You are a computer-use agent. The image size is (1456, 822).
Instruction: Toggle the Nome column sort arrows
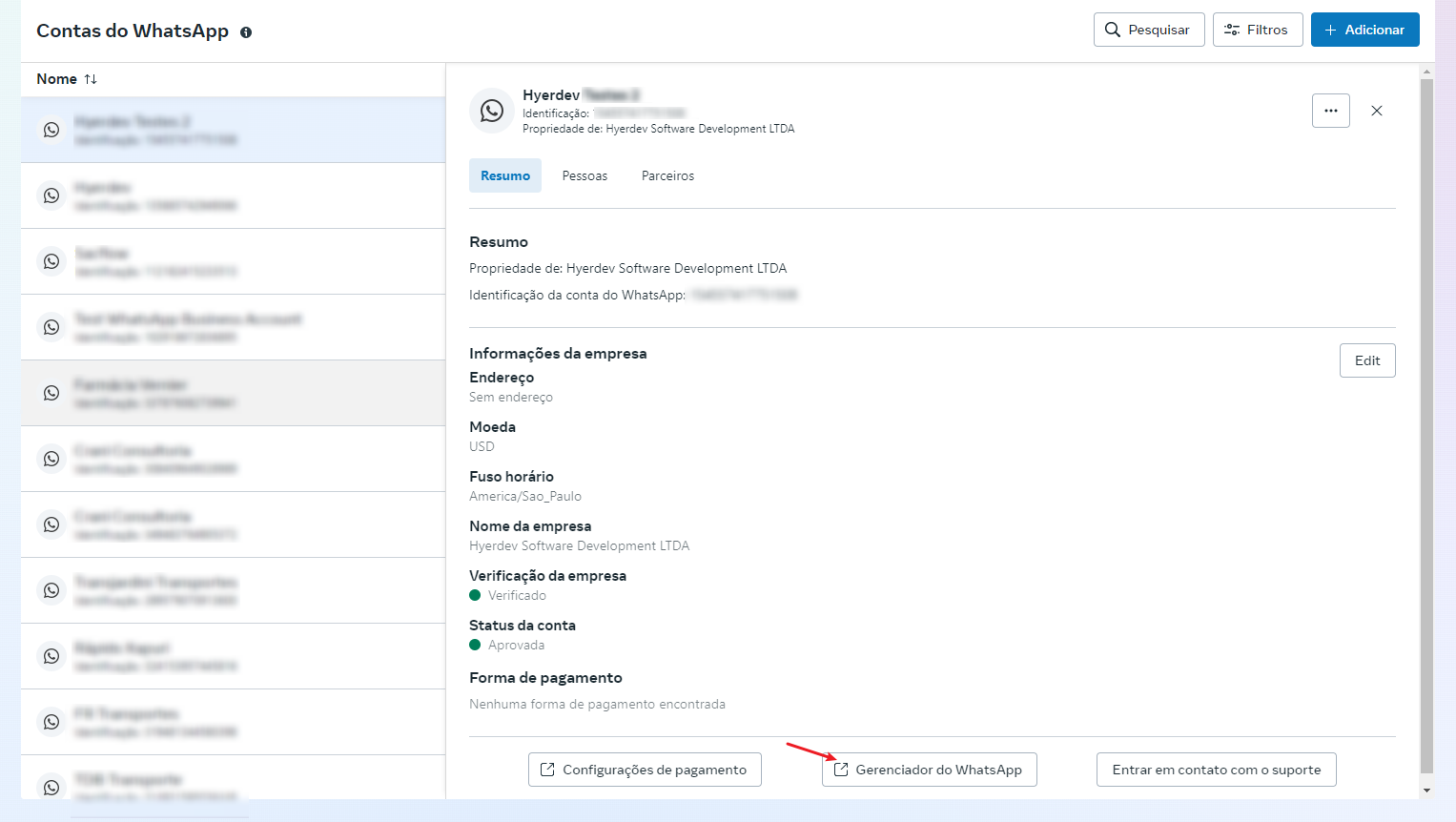coord(91,79)
